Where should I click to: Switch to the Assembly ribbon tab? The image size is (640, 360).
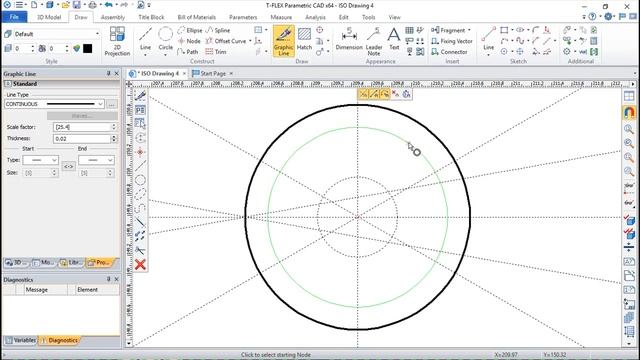113,17
